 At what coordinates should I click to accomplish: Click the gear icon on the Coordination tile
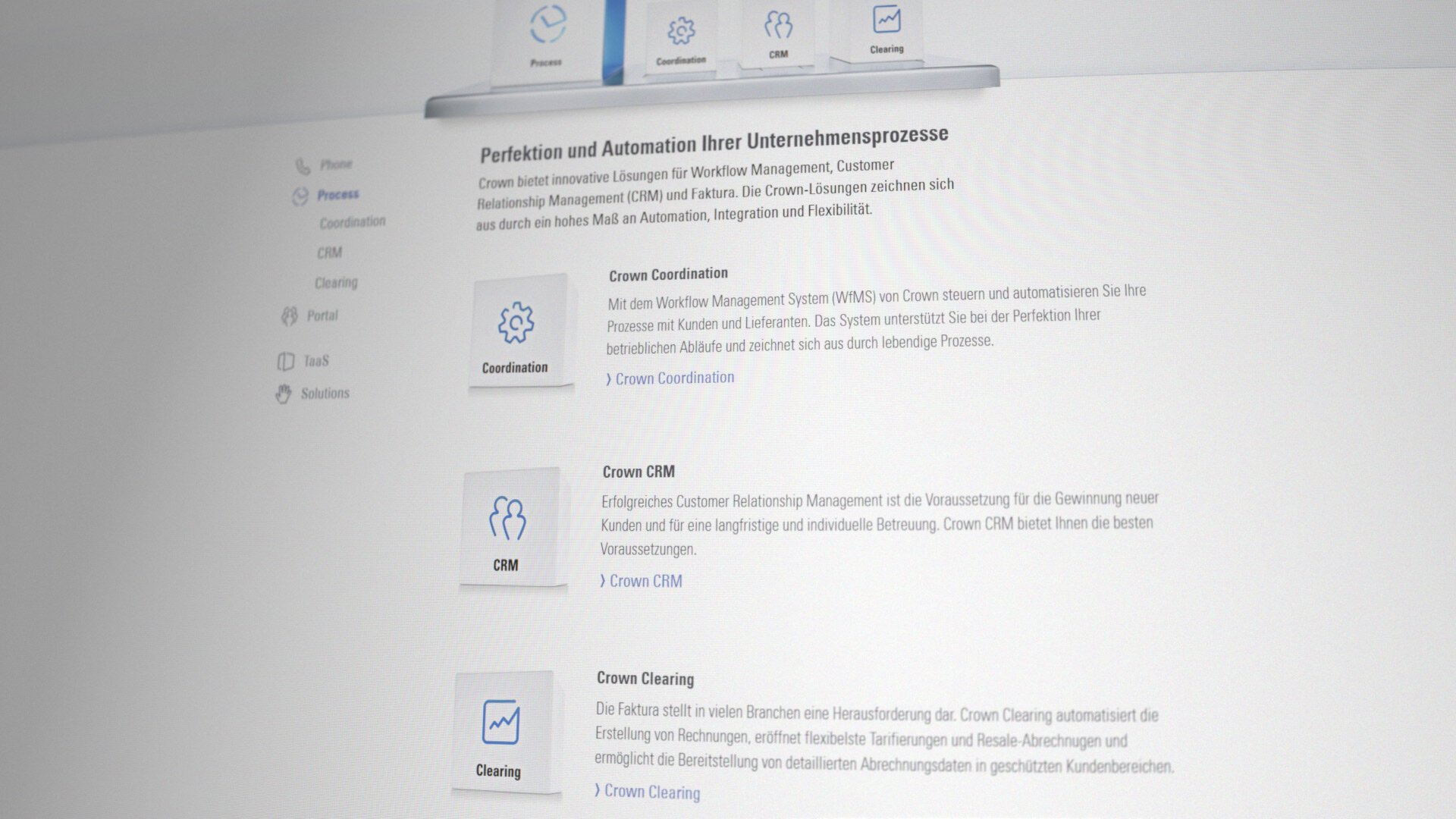point(516,322)
